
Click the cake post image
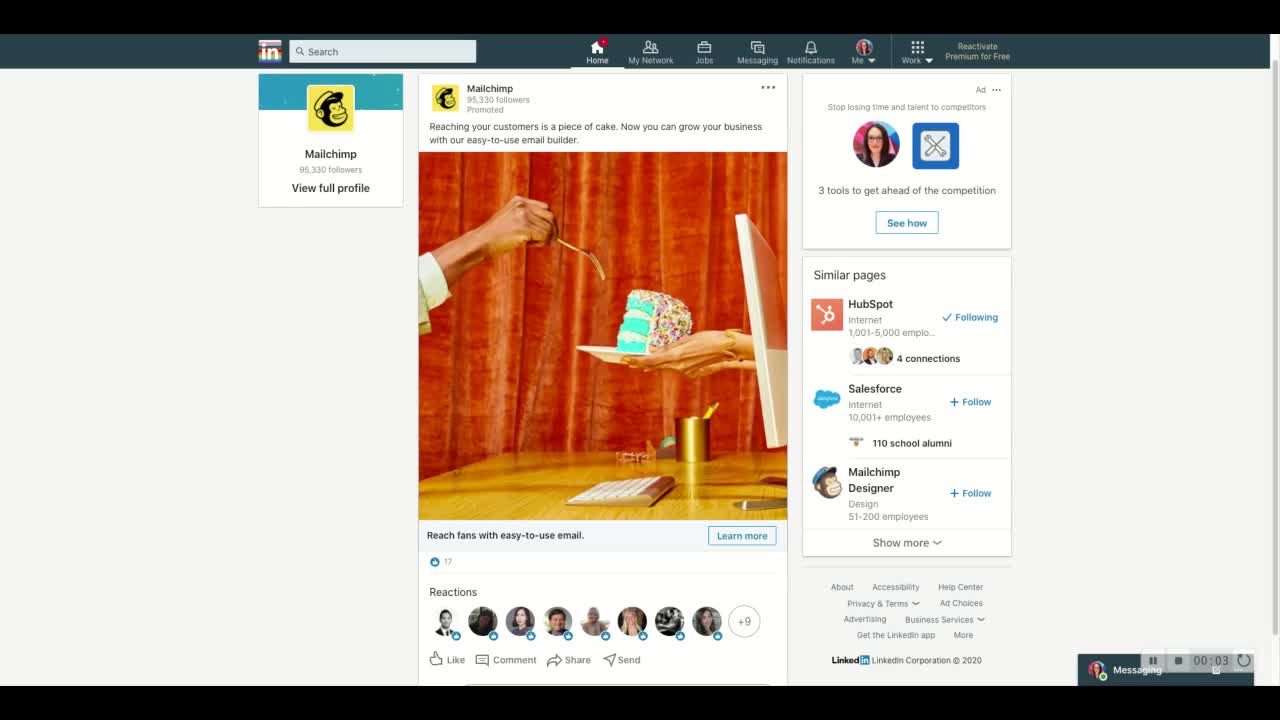point(603,336)
